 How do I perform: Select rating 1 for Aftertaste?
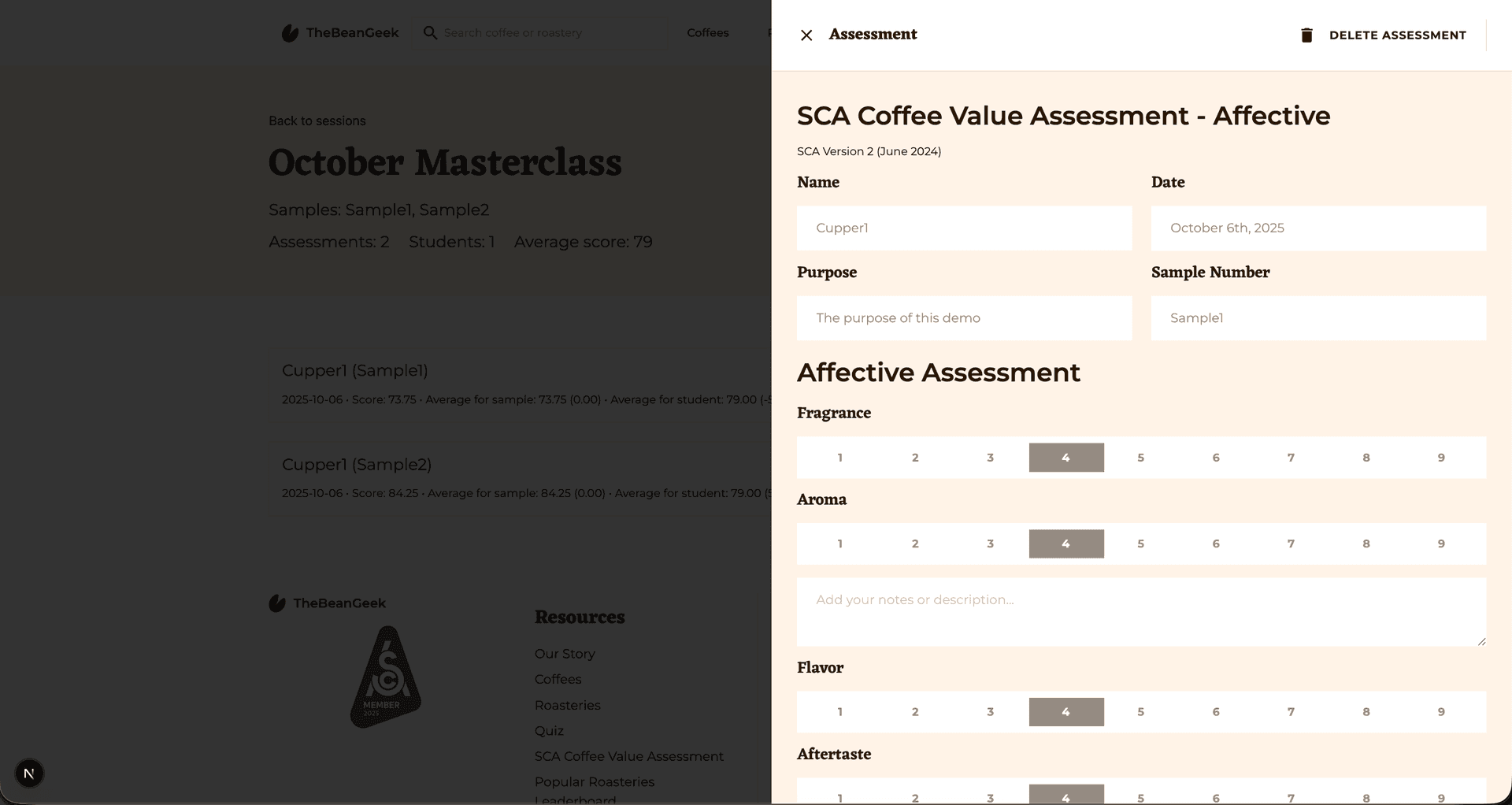(839, 796)
